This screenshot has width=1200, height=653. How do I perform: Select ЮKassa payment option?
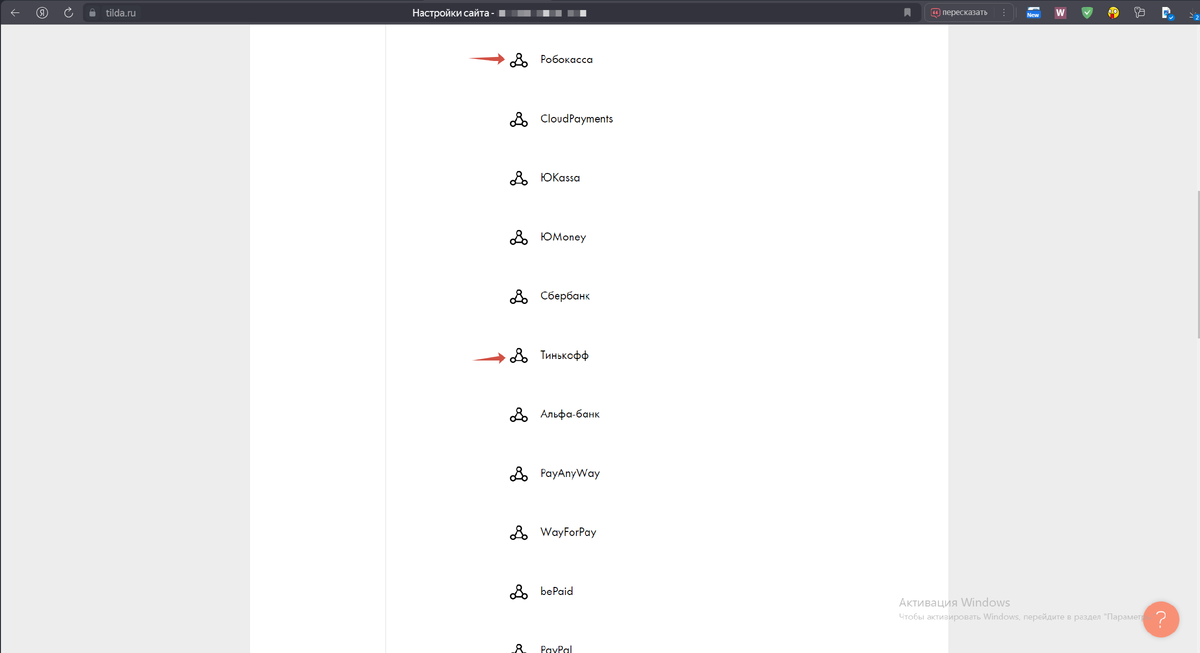click(x=560, y=178)
